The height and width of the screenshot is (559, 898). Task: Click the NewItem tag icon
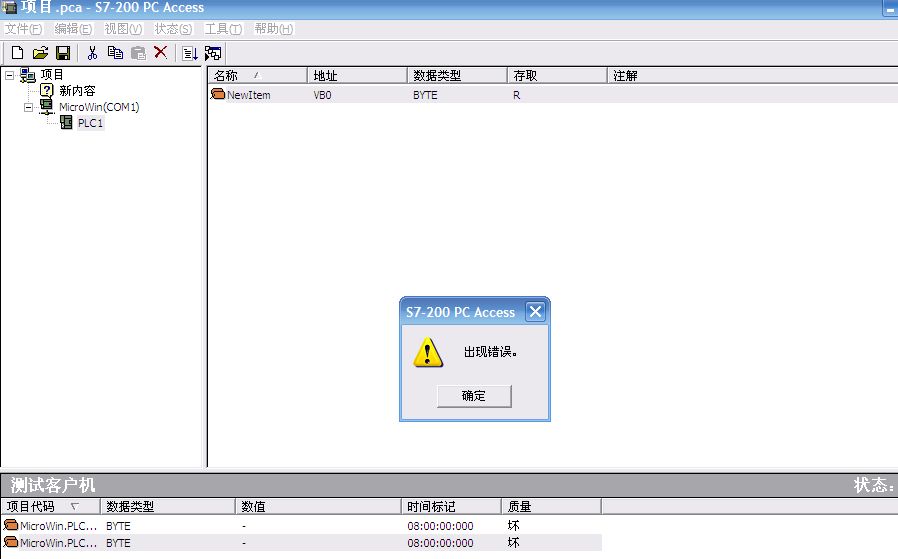(x=218, y=94)
